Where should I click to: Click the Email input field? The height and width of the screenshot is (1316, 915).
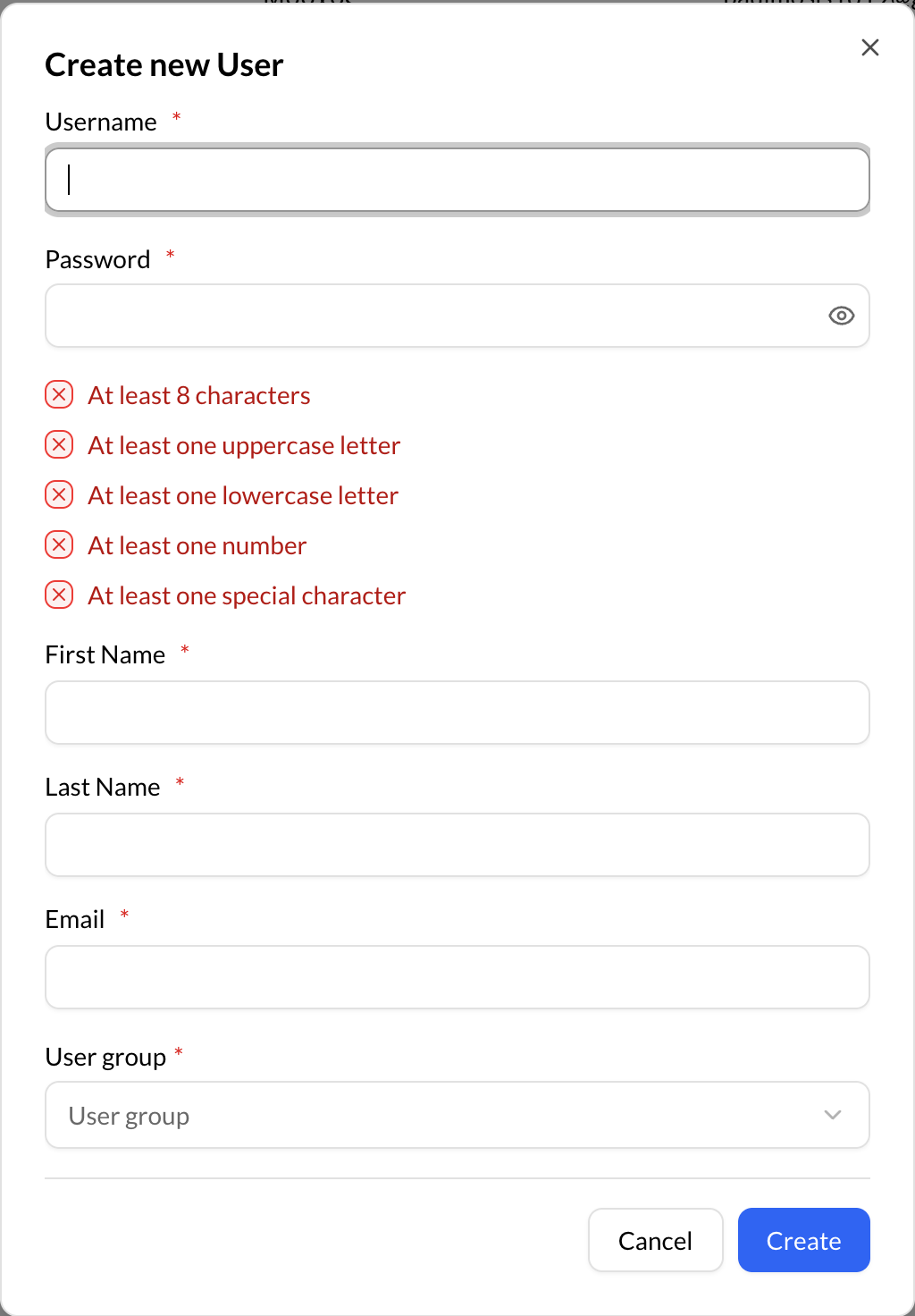457,976
